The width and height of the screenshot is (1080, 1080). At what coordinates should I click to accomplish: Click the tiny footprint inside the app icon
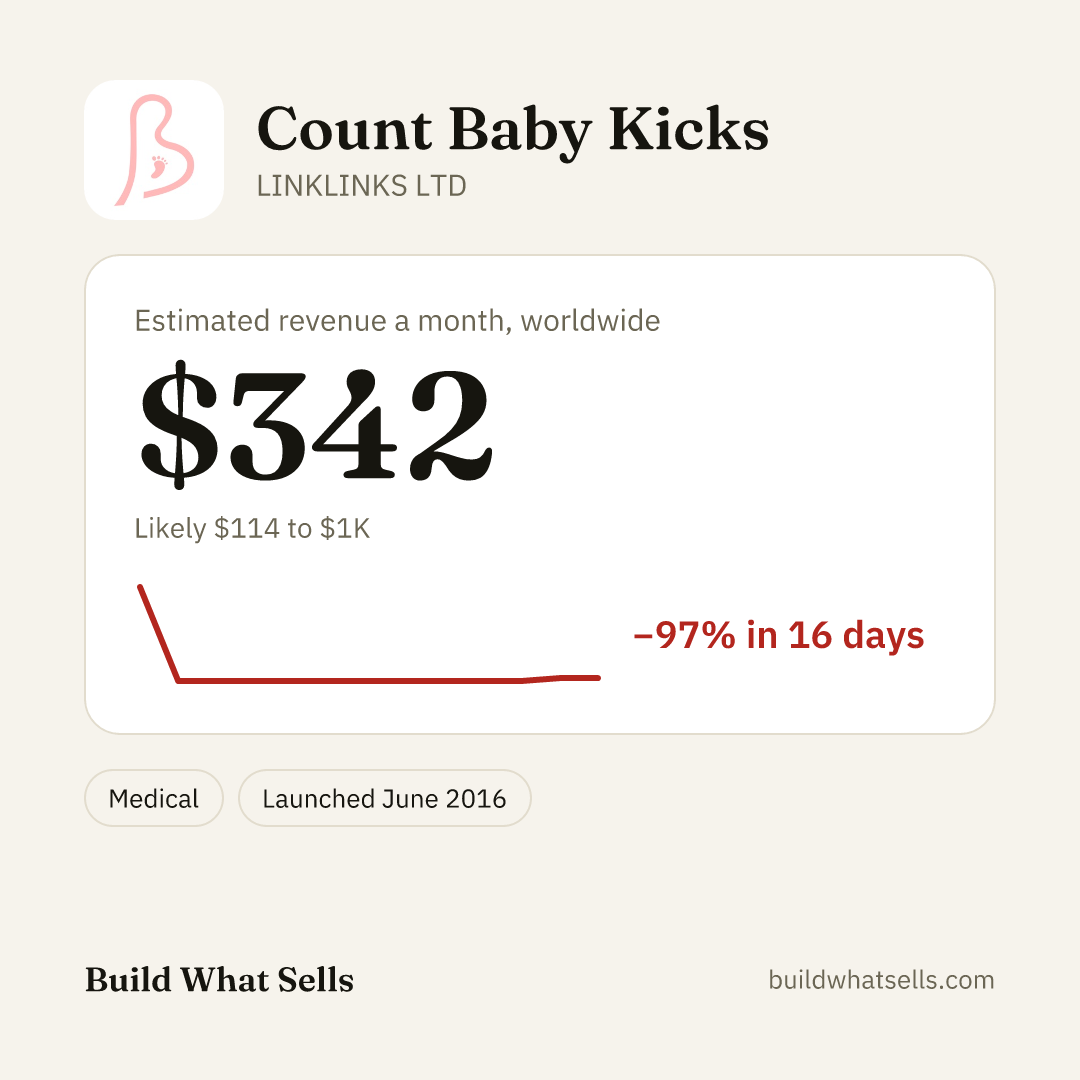[158, 166]
